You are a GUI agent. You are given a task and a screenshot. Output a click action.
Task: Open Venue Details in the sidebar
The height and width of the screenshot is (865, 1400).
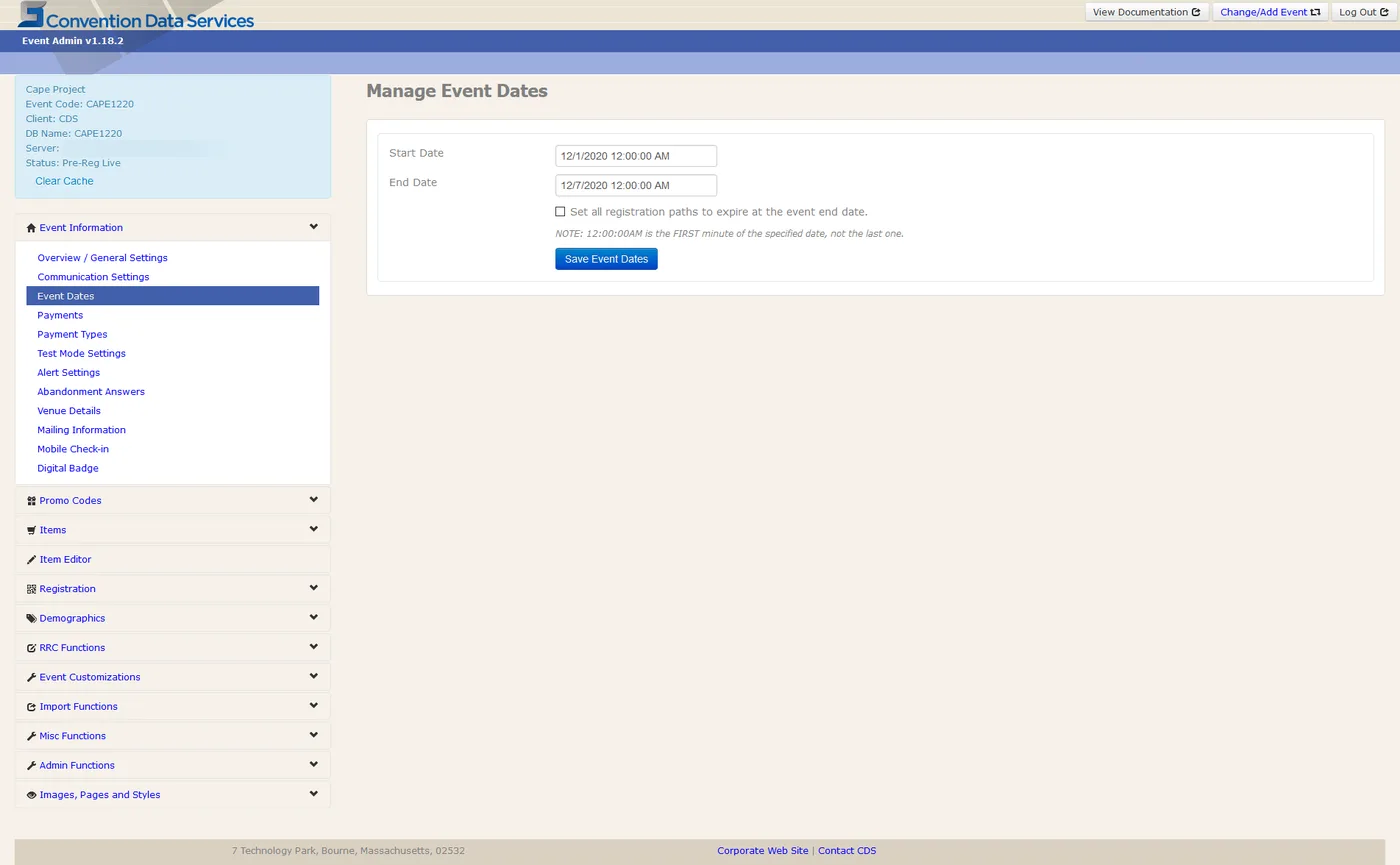(69, 411)
